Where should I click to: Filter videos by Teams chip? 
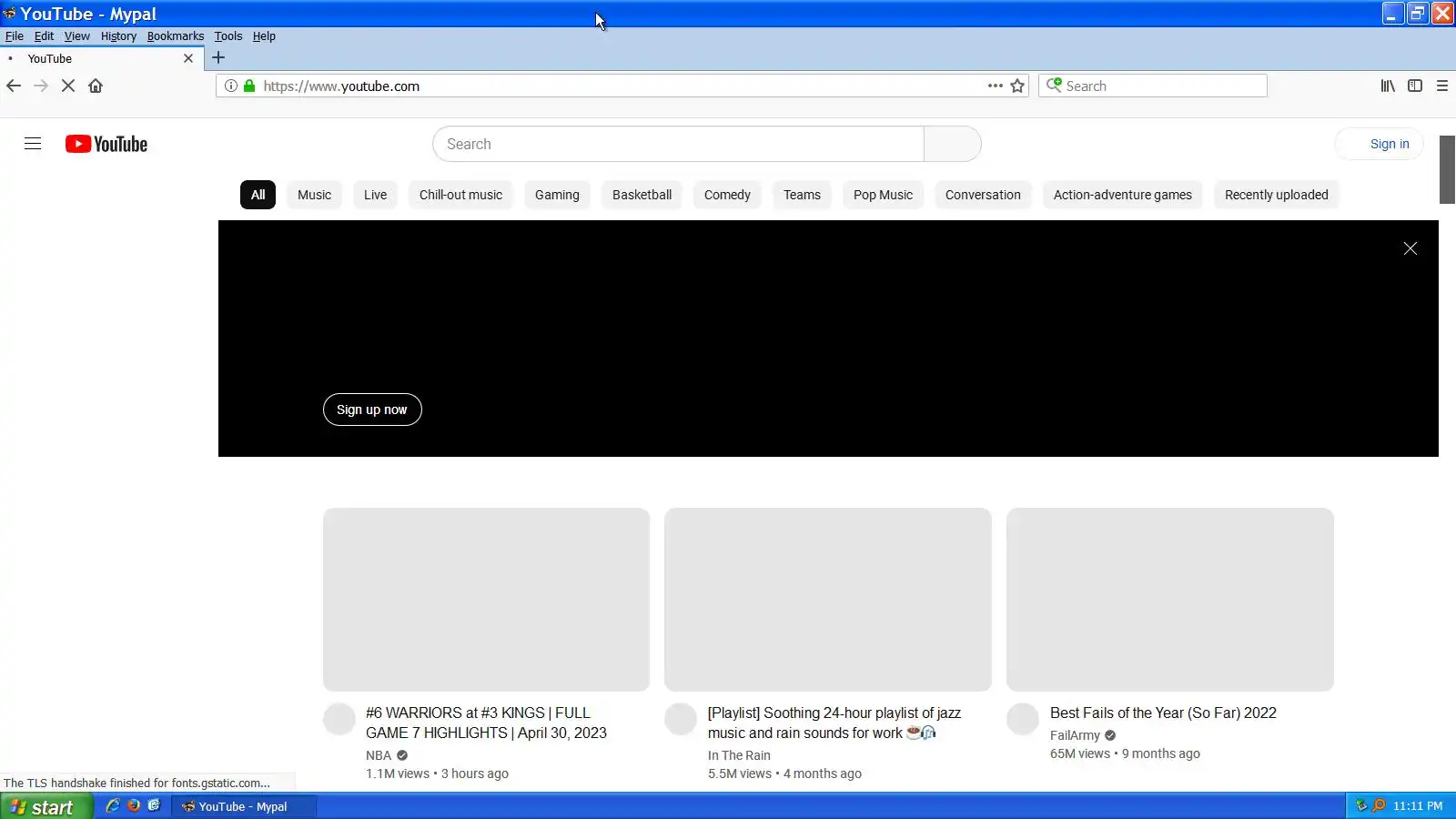(x=802, y=195)
